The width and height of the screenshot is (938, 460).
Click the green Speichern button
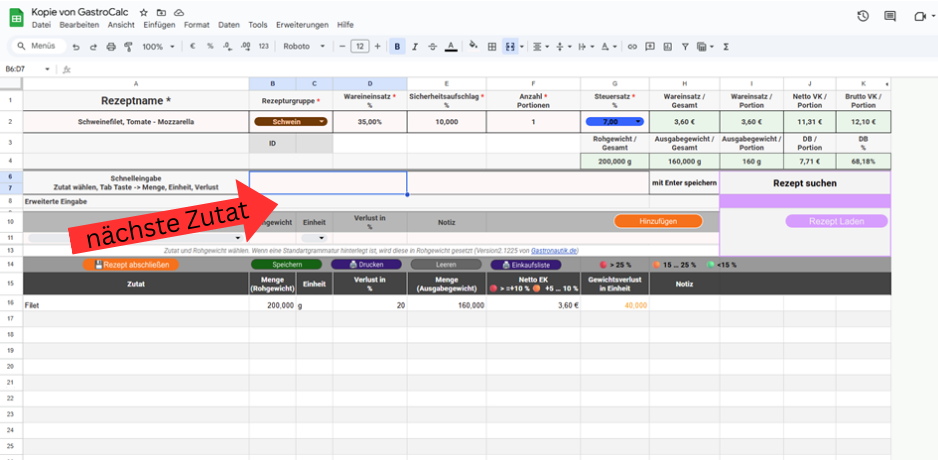(286, 264)
